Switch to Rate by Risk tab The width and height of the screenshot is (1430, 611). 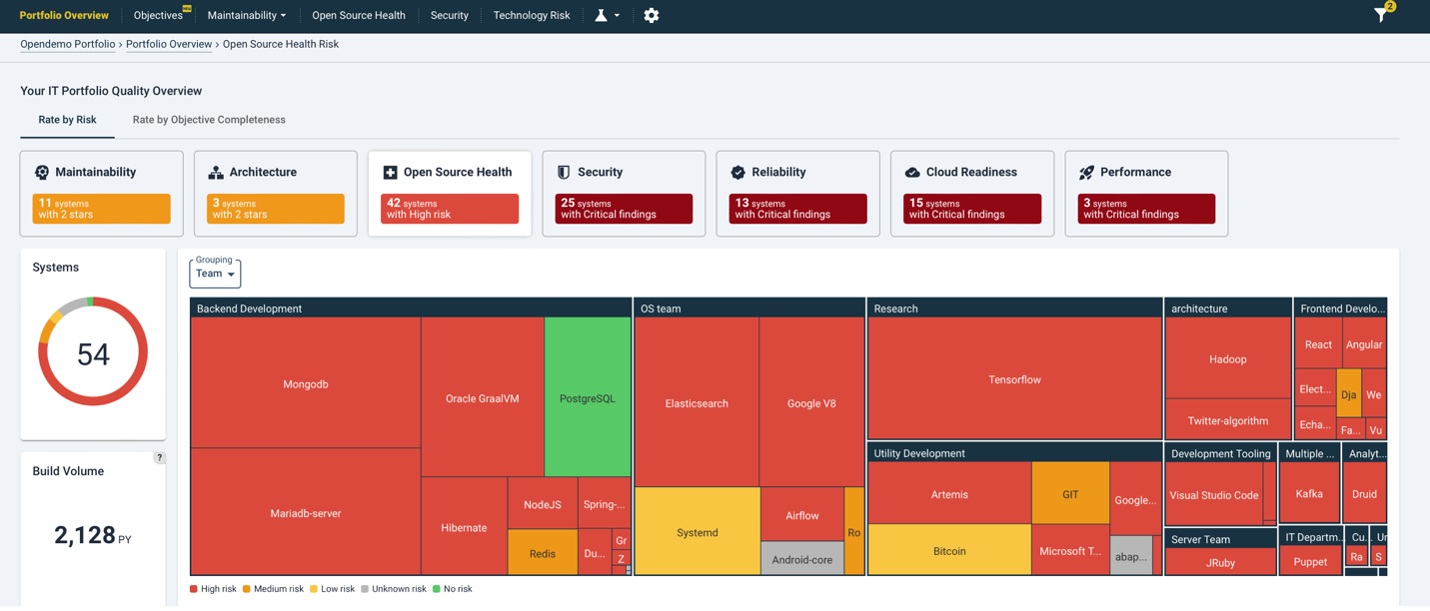pyautogui.click(x=67, y=120)
